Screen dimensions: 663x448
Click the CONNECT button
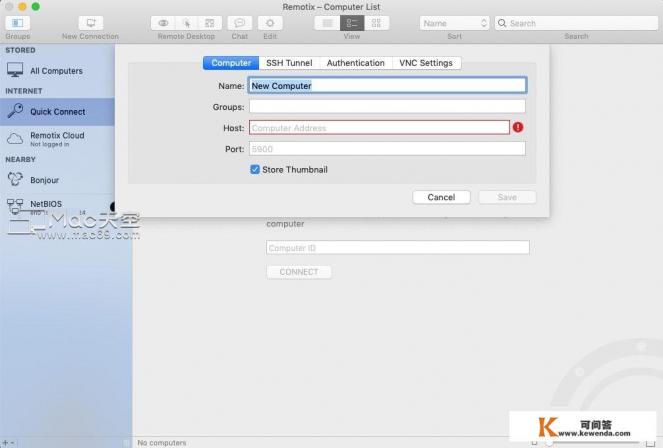[x=299, y=272]
